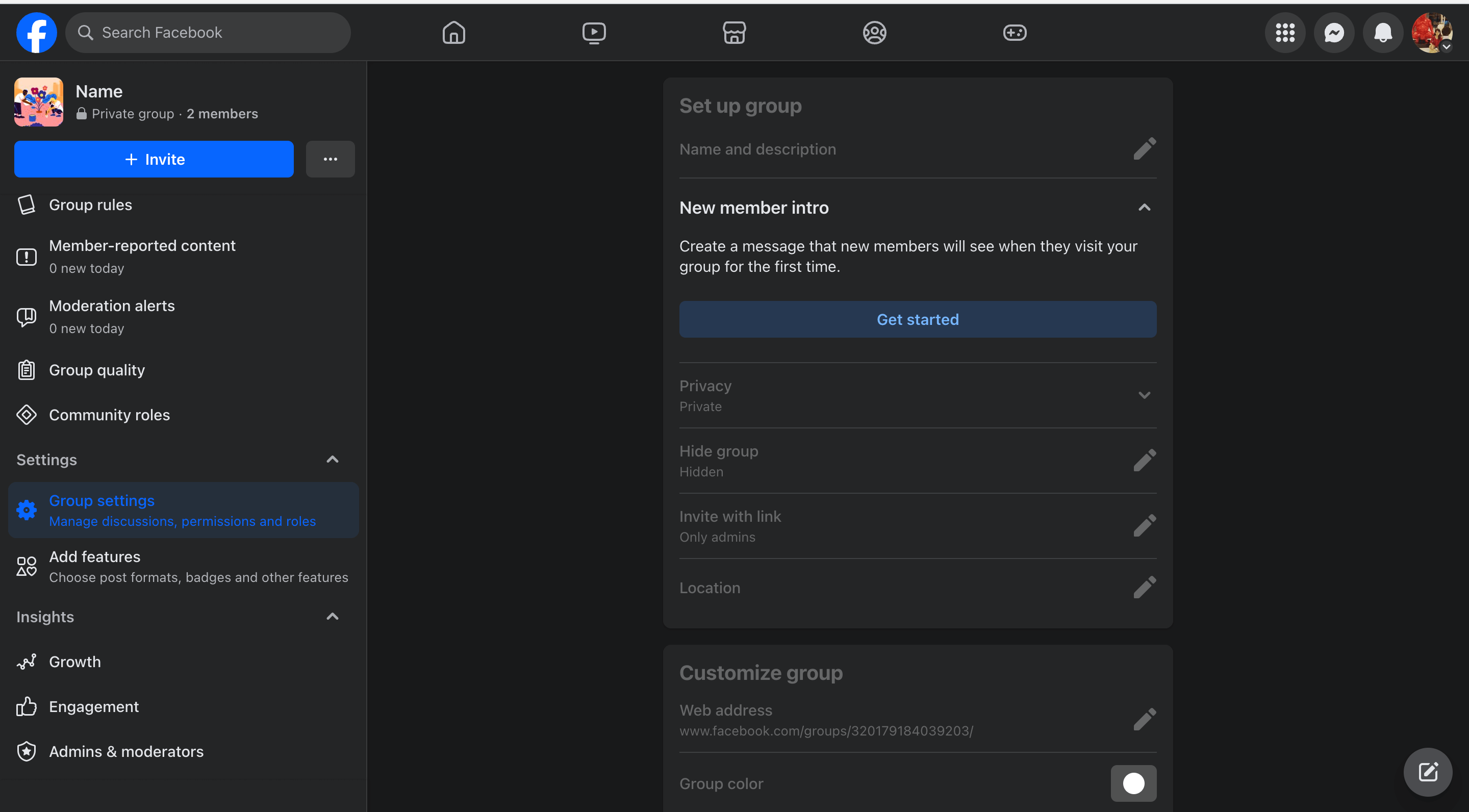Edit the Name and description setting

click(x=1144, y=148)
